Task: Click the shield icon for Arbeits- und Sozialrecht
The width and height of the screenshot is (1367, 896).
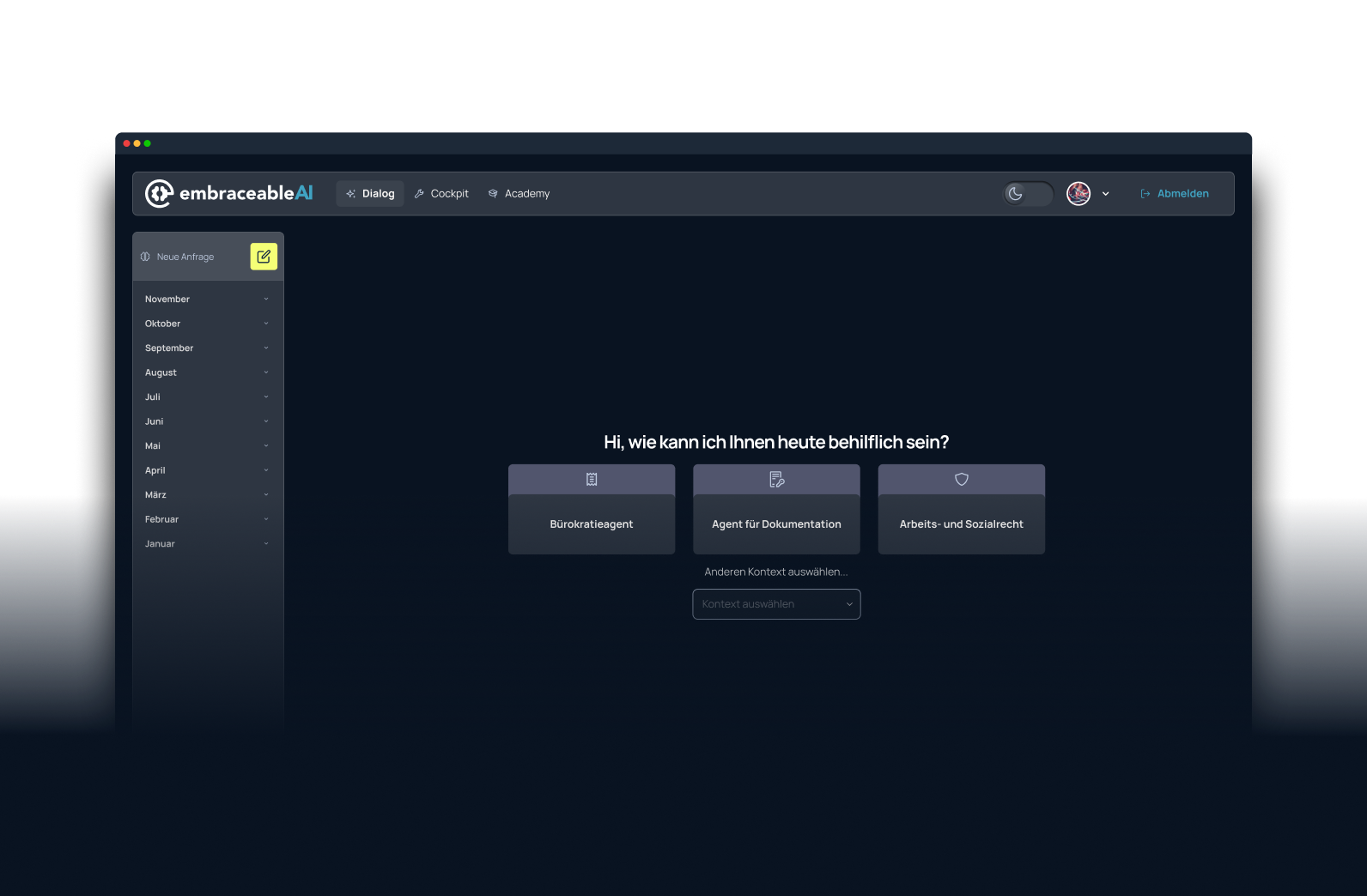Action: [x=962, y=480]
